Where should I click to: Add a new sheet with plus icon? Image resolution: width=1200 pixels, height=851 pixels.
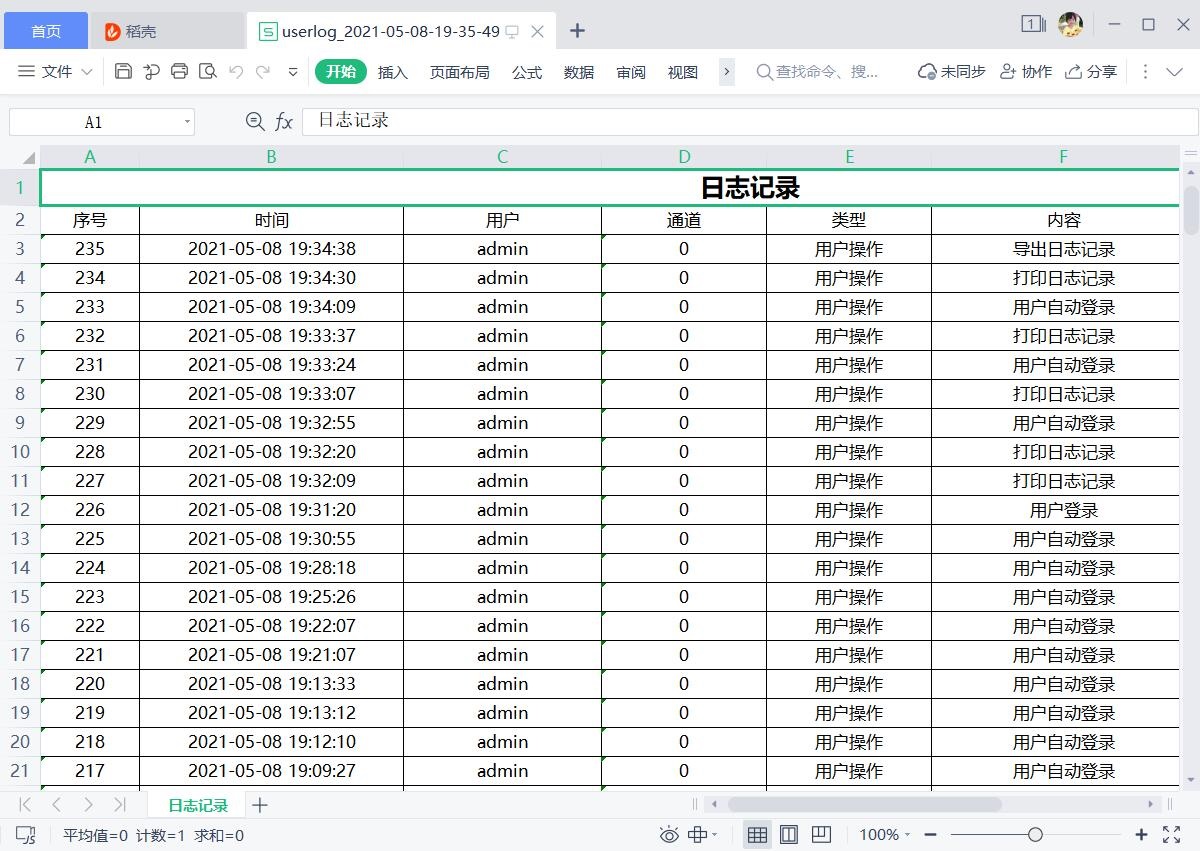coord(260,805)
